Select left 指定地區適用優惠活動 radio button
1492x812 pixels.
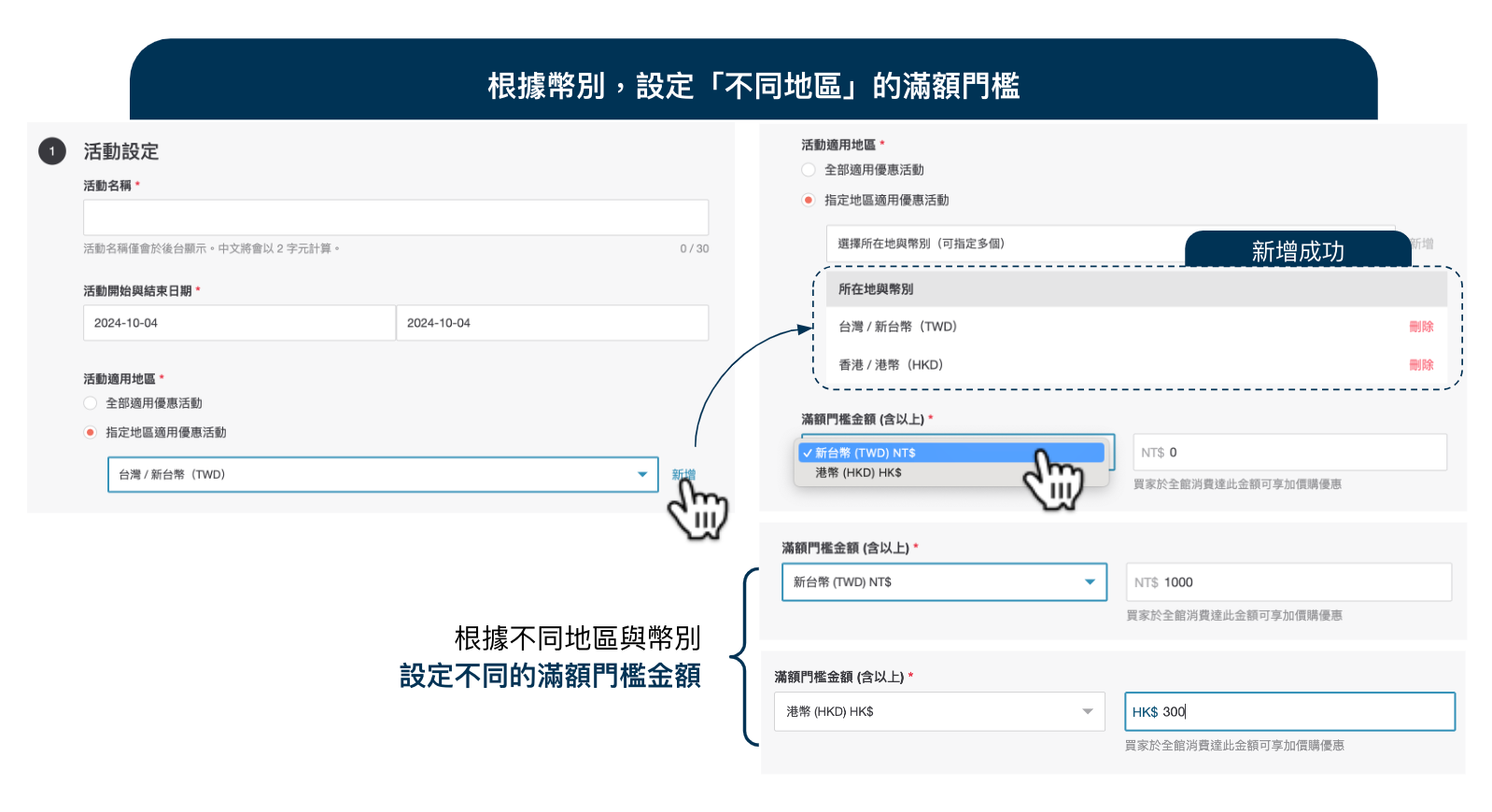[91, 432]
